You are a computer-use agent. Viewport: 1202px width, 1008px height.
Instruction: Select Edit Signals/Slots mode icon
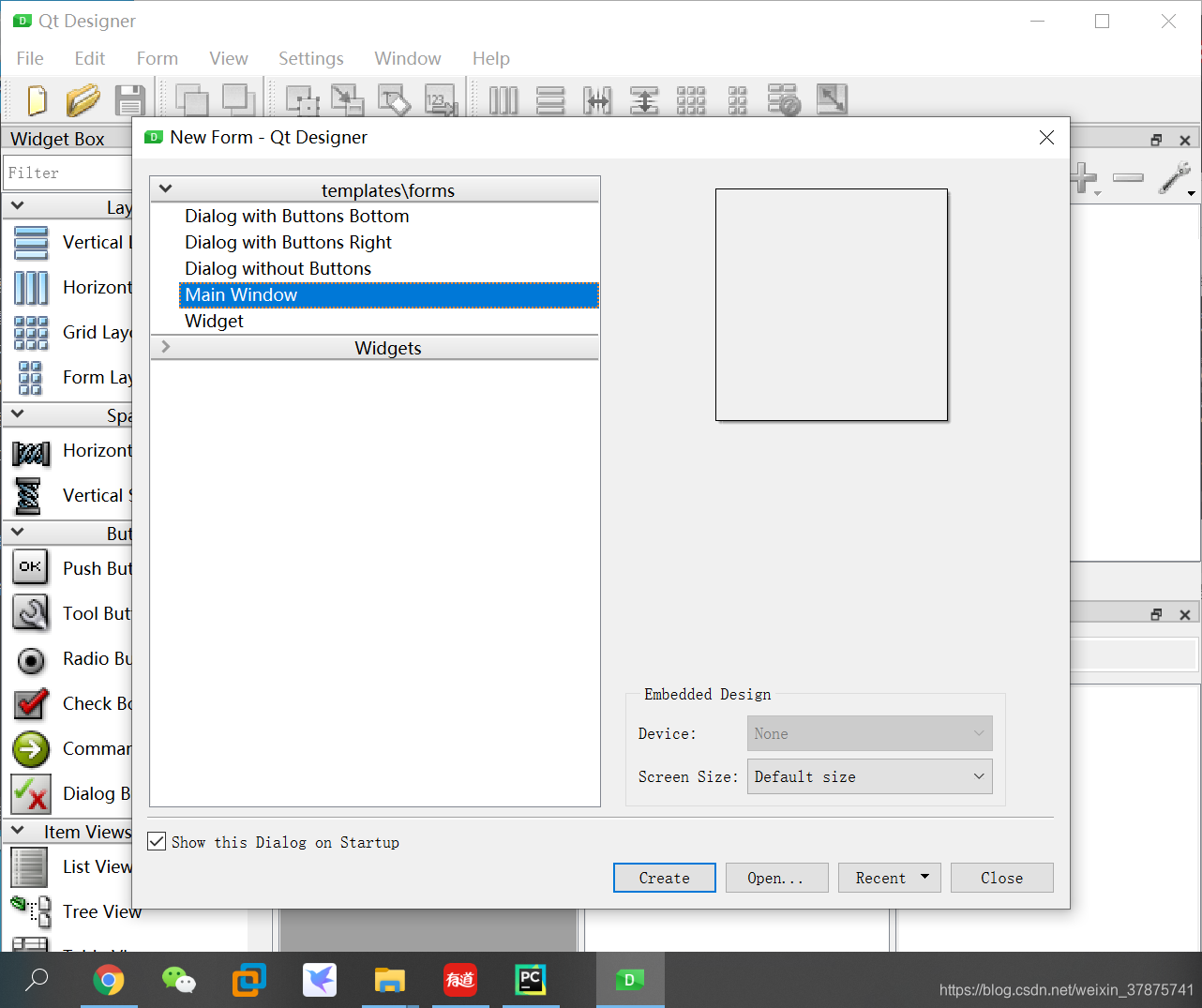[348, 100]
